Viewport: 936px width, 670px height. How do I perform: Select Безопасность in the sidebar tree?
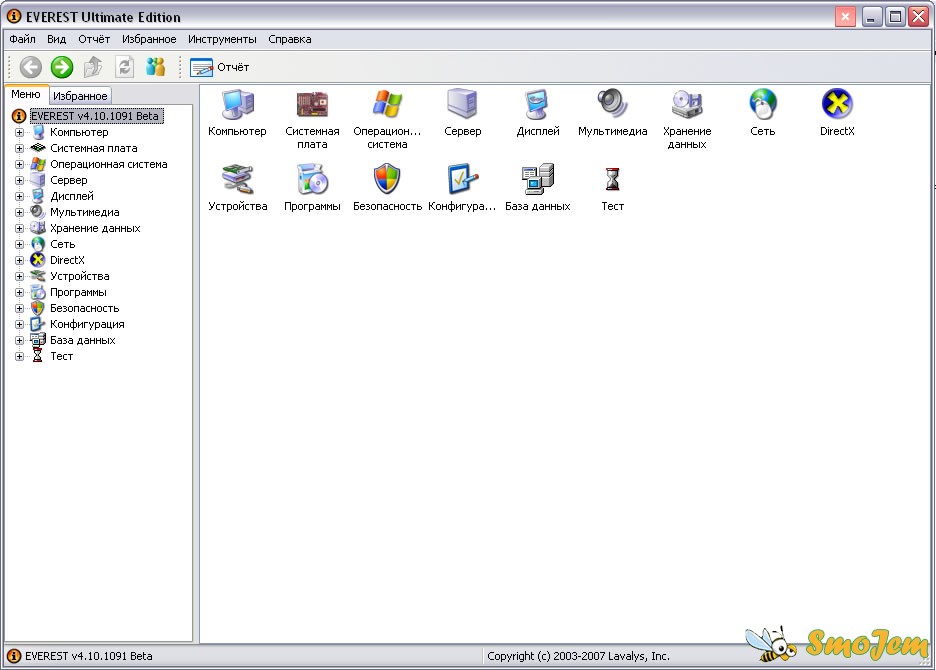tap(85, 308)
